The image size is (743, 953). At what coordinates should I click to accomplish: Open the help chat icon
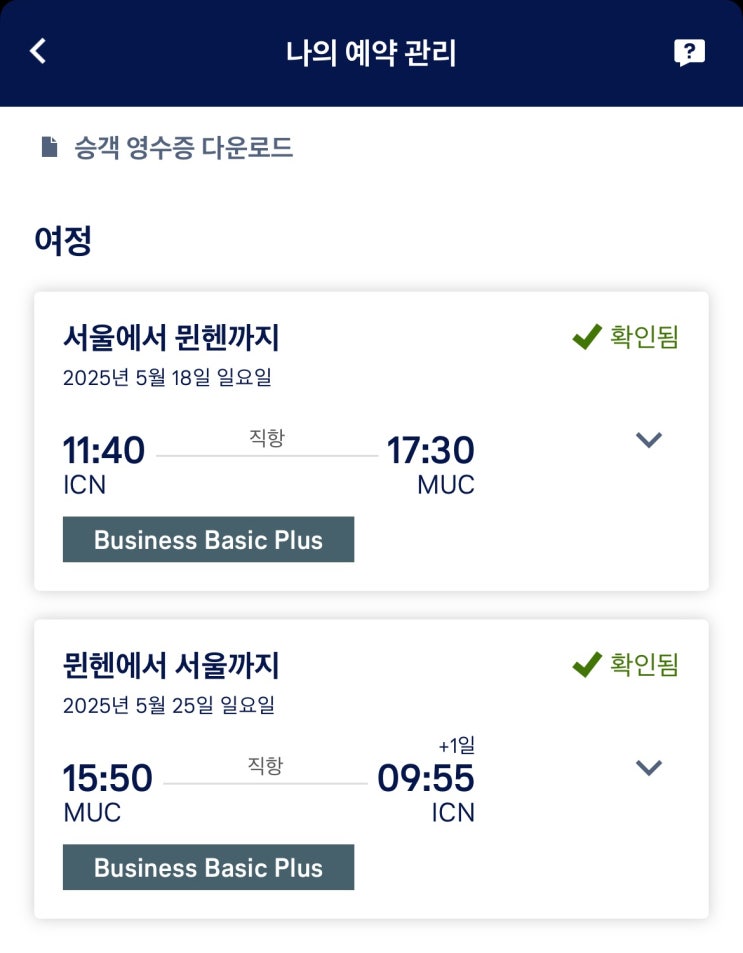pos(689,53)
